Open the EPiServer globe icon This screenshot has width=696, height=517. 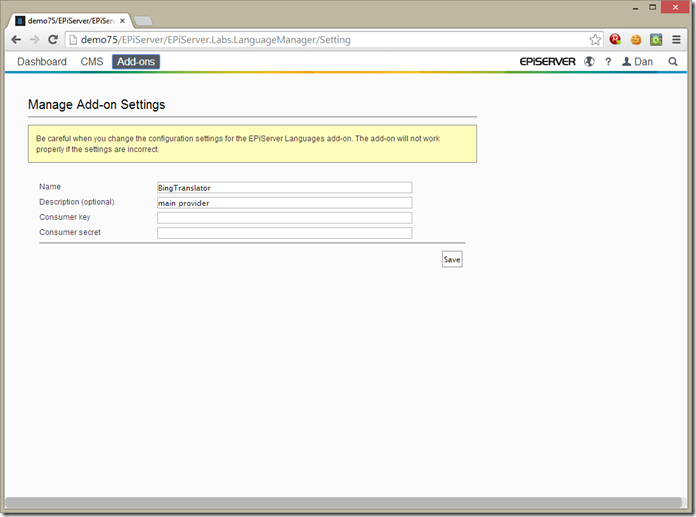(x=589, y=62)
